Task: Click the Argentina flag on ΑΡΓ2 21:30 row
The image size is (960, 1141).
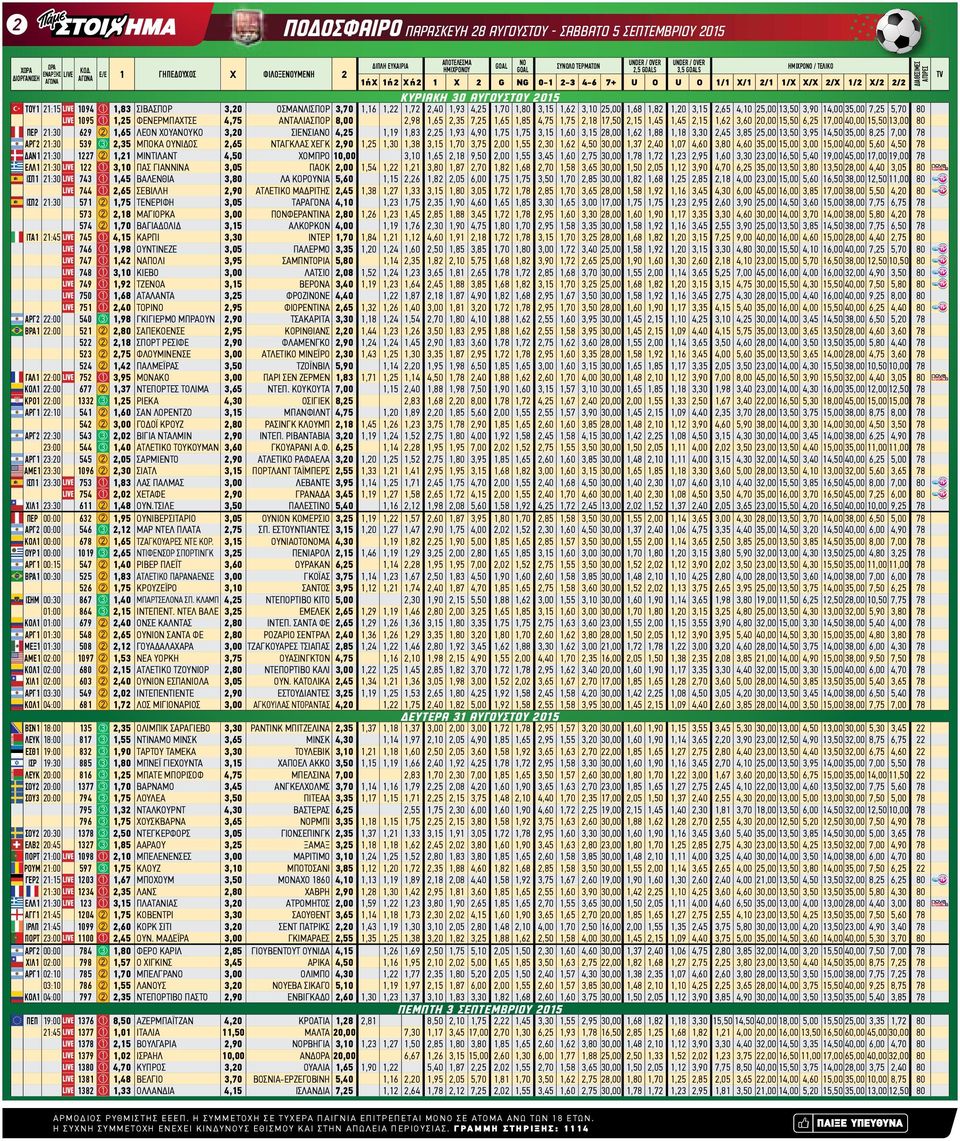Action: pyautogui.click(x=17, y=143)
